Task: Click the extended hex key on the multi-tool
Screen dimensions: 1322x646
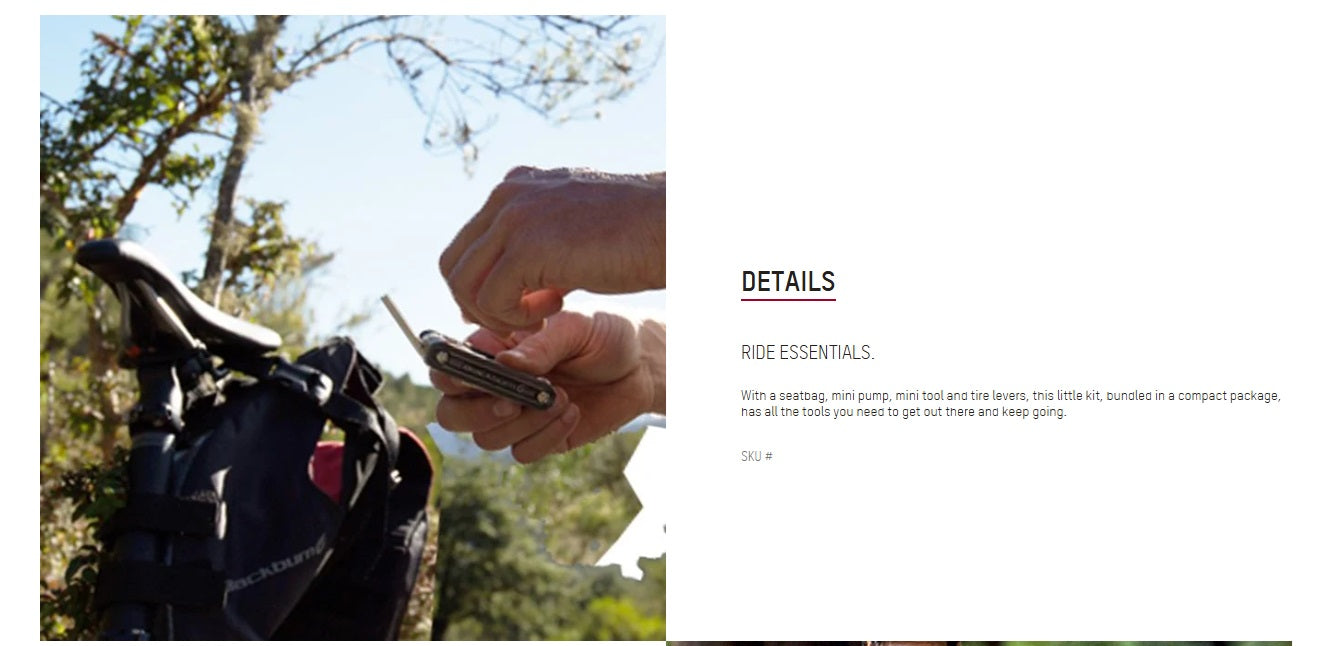Action: click(x=401, y=321)
